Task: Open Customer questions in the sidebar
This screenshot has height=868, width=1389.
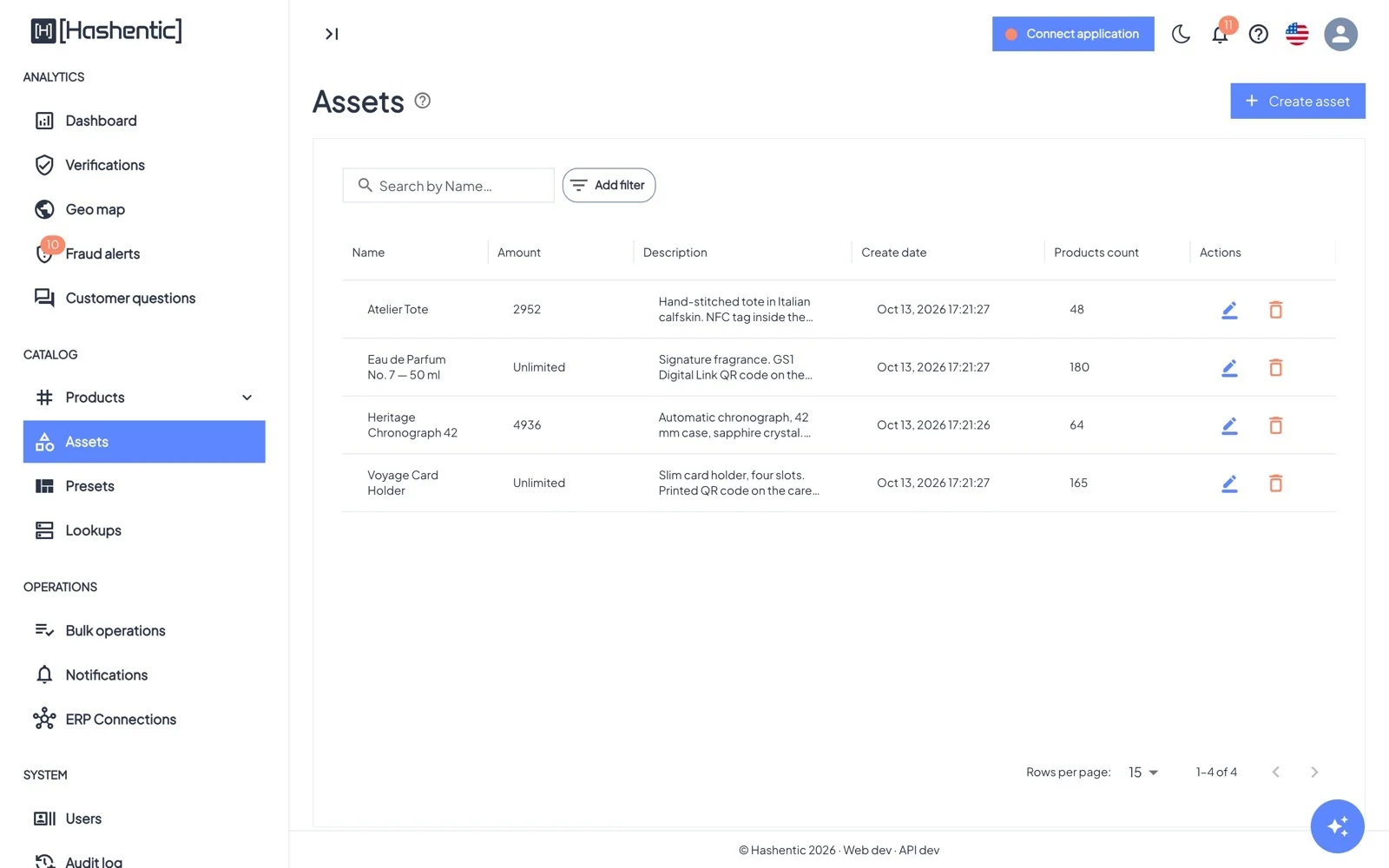Action: point(144,298)
